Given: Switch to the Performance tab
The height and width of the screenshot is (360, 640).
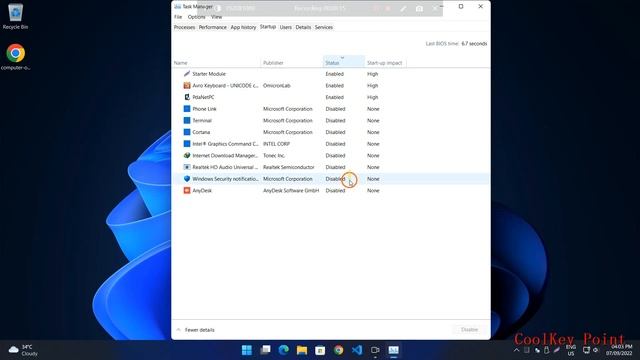Looking at the screenshot, I should pyautogui.click(x=212, y=27).
